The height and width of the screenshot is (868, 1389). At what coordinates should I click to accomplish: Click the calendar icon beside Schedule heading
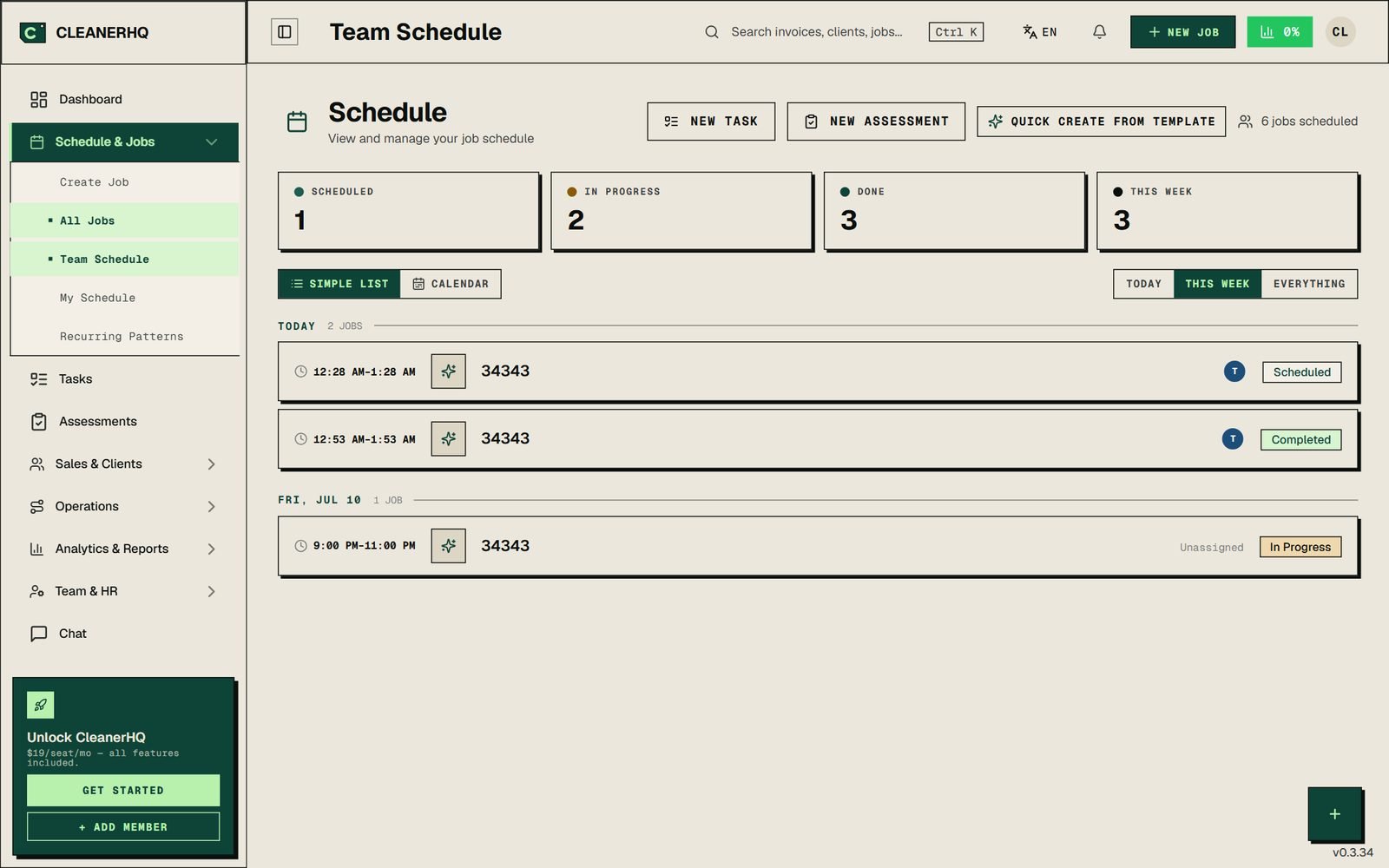pos(297,122)
